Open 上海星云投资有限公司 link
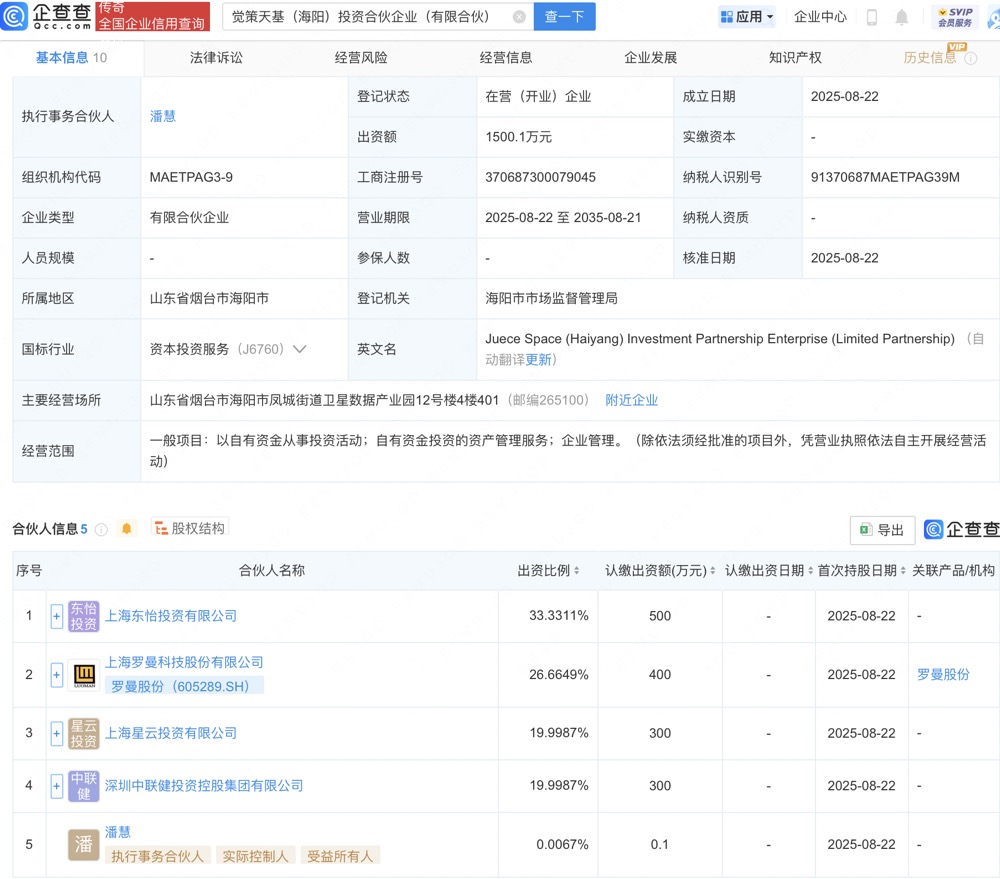 [x=171, y=734]
